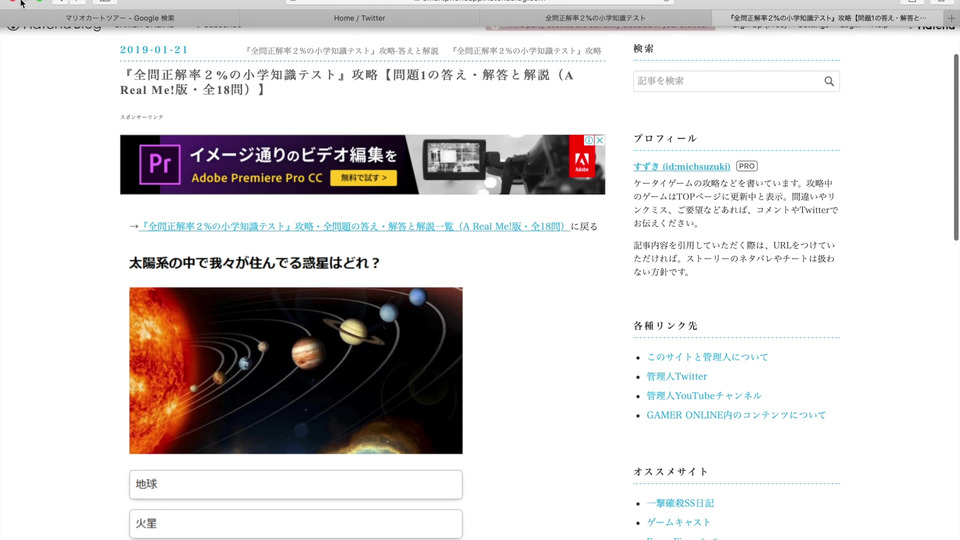Open the article title 『全問正解率2%の小学知識テスト』攻略【問題1の答え

tap(347, 82)
